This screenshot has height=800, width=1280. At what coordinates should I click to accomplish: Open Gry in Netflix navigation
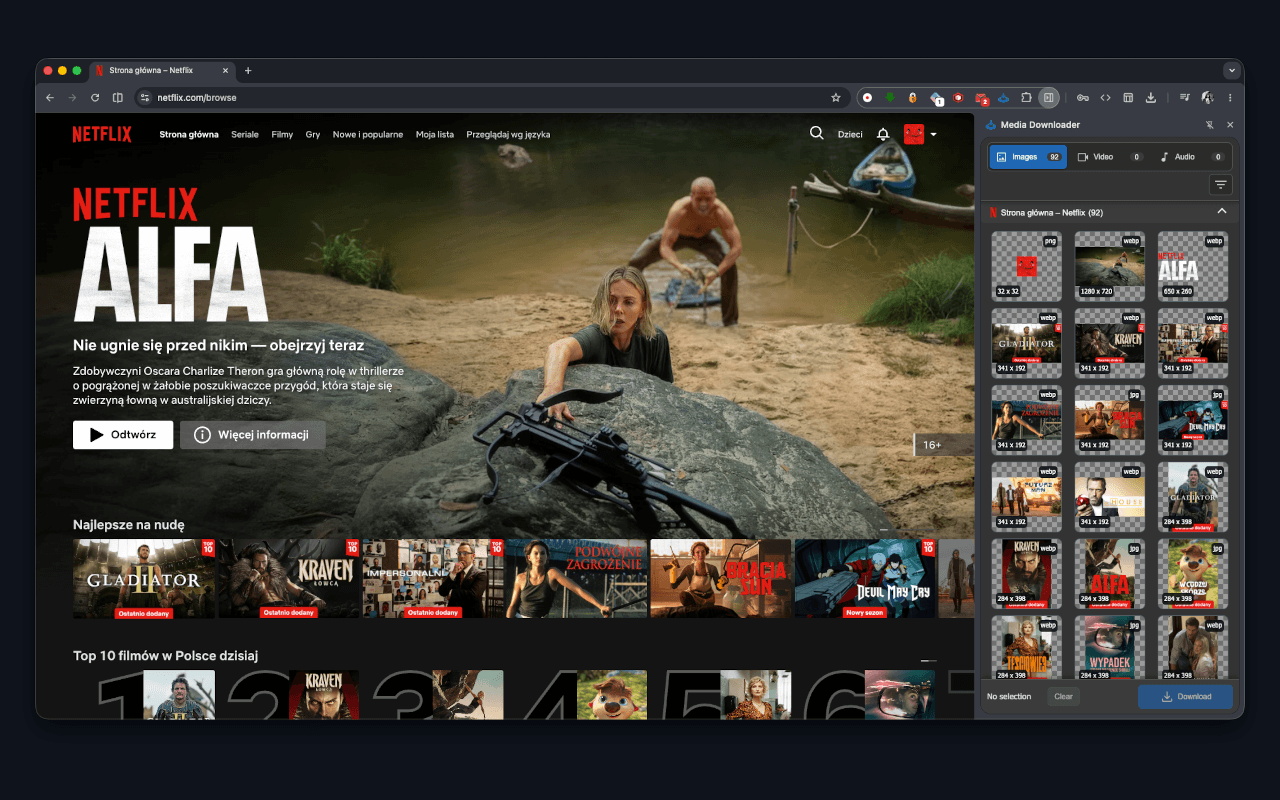point(313,134)
